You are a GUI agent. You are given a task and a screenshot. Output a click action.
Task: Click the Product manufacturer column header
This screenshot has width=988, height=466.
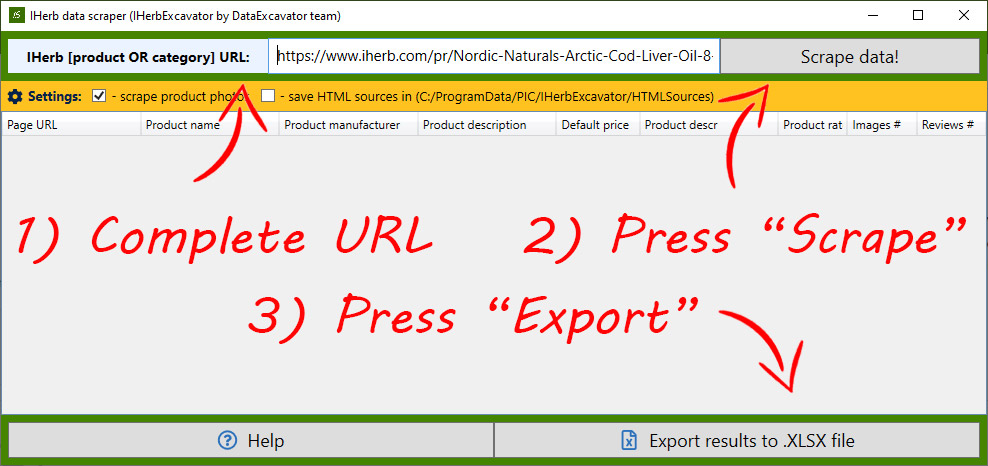tap(348, 125)
